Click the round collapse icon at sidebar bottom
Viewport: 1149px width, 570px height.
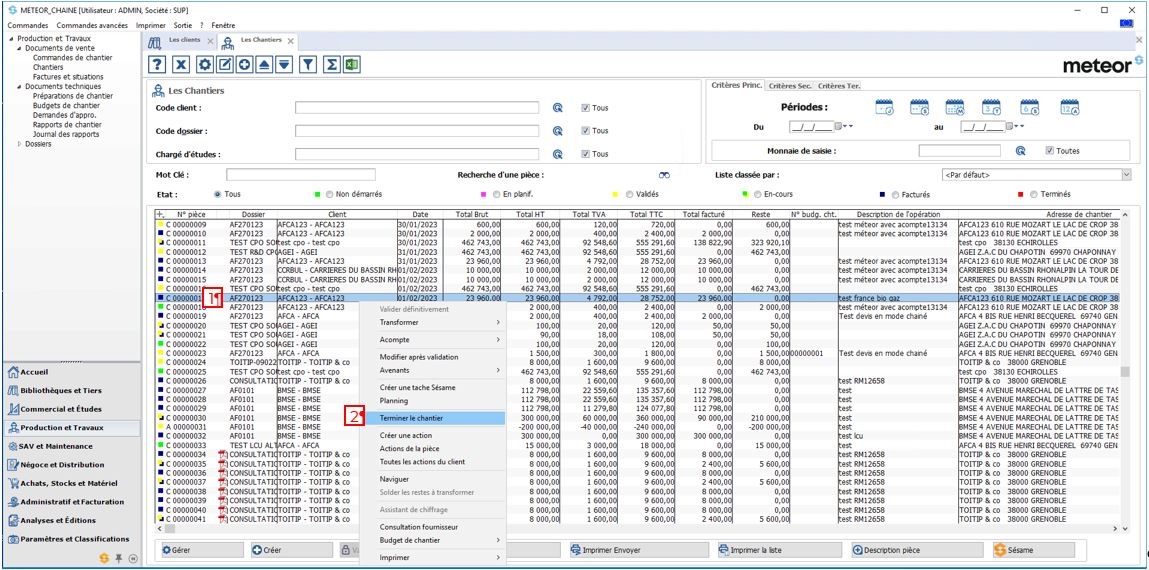point(133,558)
